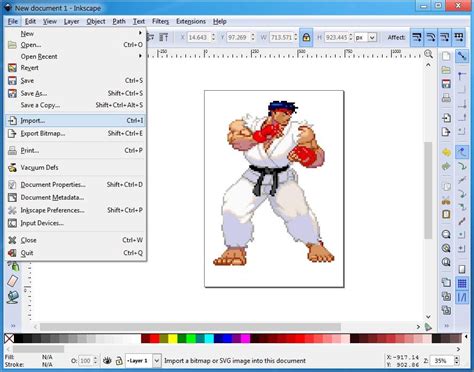This screenshot has height=372, width=474.
Task: Open the px units dropdown
Action: [x=372, y=37]
